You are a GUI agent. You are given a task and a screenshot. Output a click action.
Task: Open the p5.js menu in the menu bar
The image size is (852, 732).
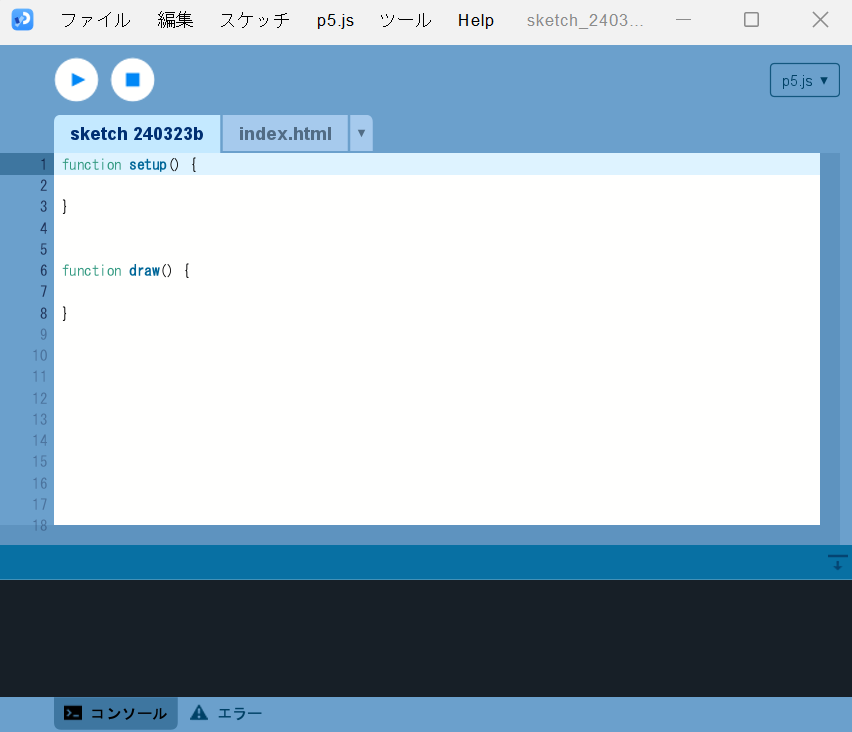click(335, 20)
